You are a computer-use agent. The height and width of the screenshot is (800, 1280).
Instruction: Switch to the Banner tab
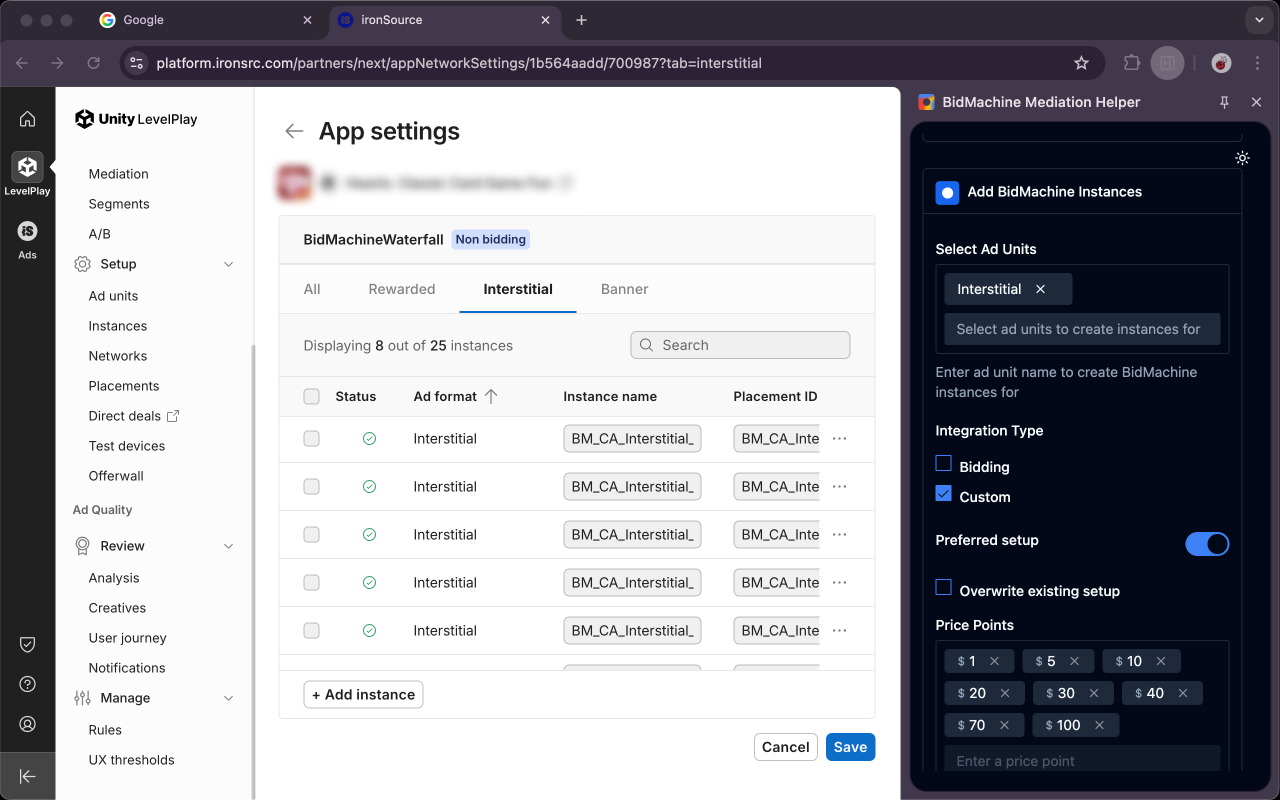624,289
